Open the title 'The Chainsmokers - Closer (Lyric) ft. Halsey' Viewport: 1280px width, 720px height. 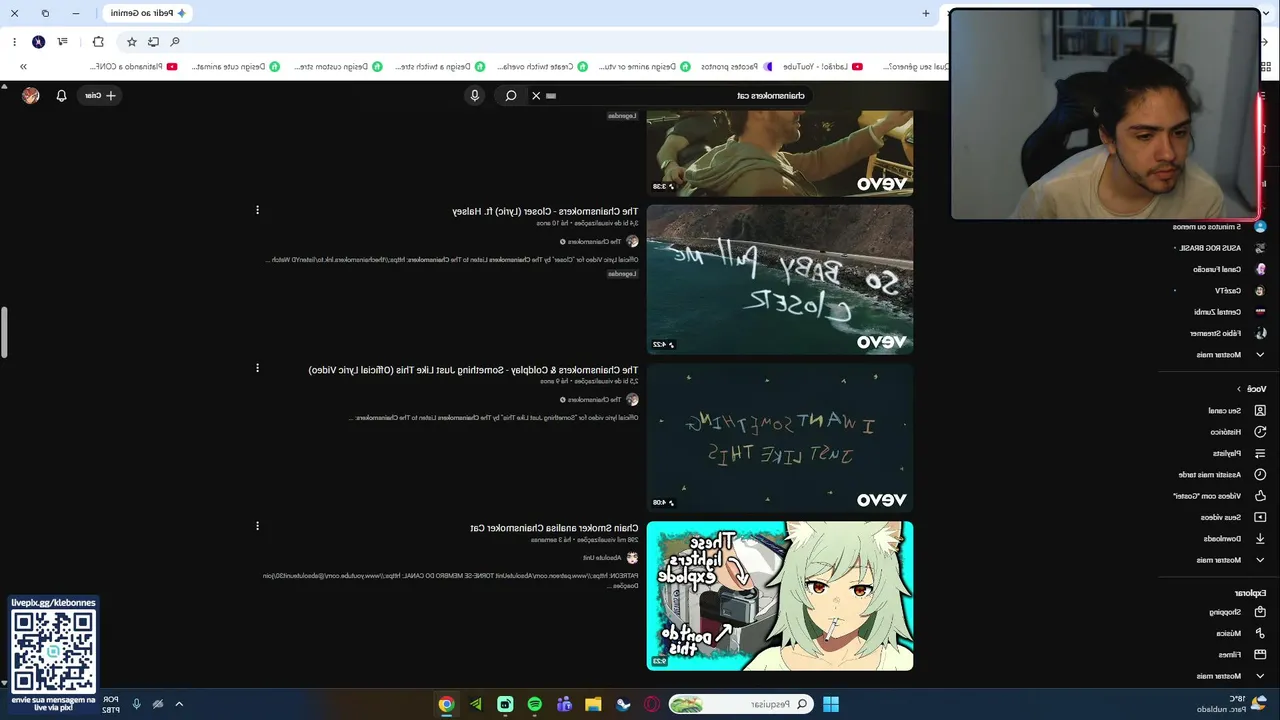(x=545, y=211)
